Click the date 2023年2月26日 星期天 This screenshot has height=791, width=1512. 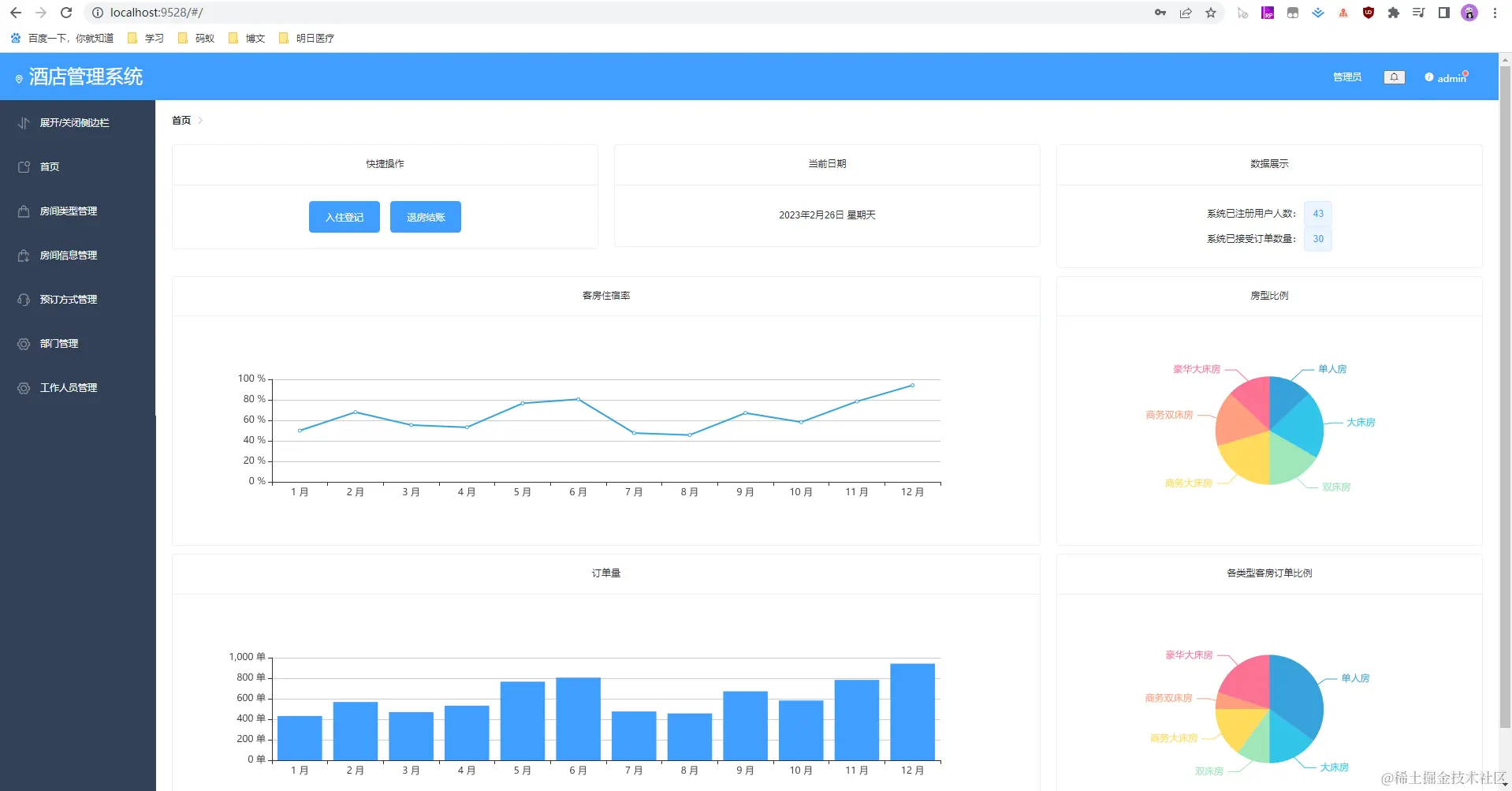click(827, 215)
